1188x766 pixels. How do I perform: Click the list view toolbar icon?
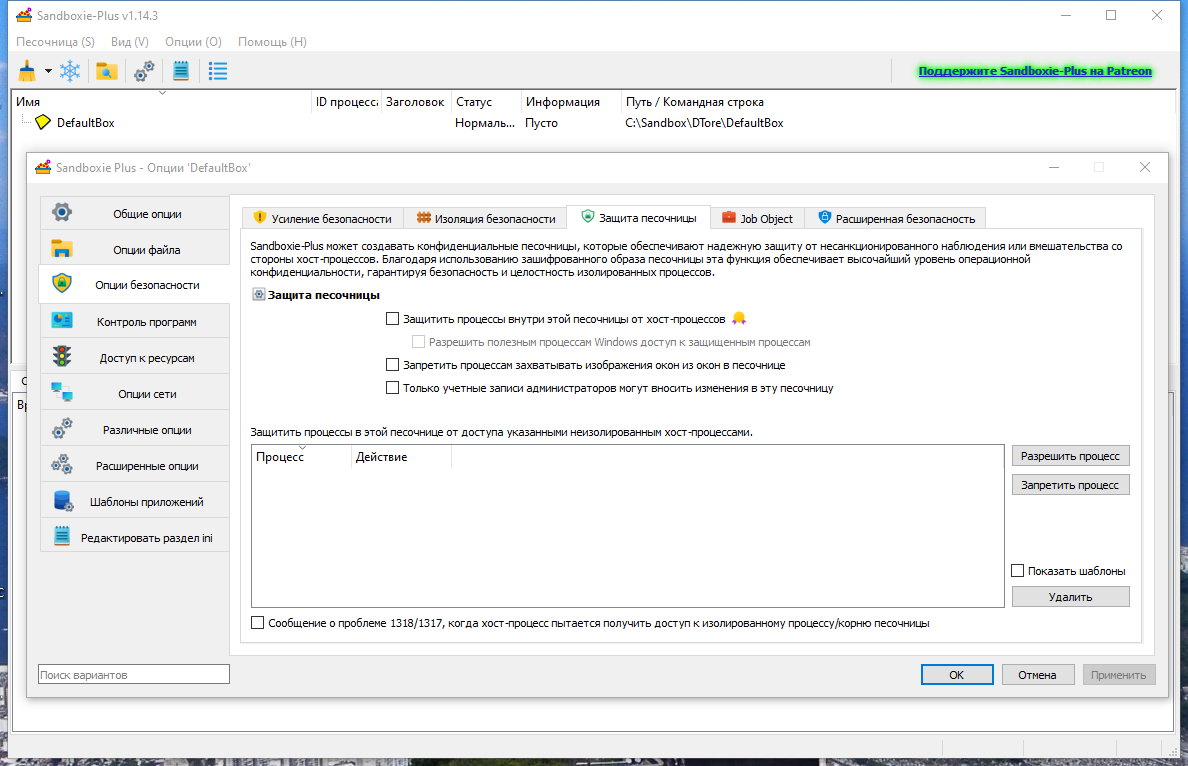click(x=218, y=71)
